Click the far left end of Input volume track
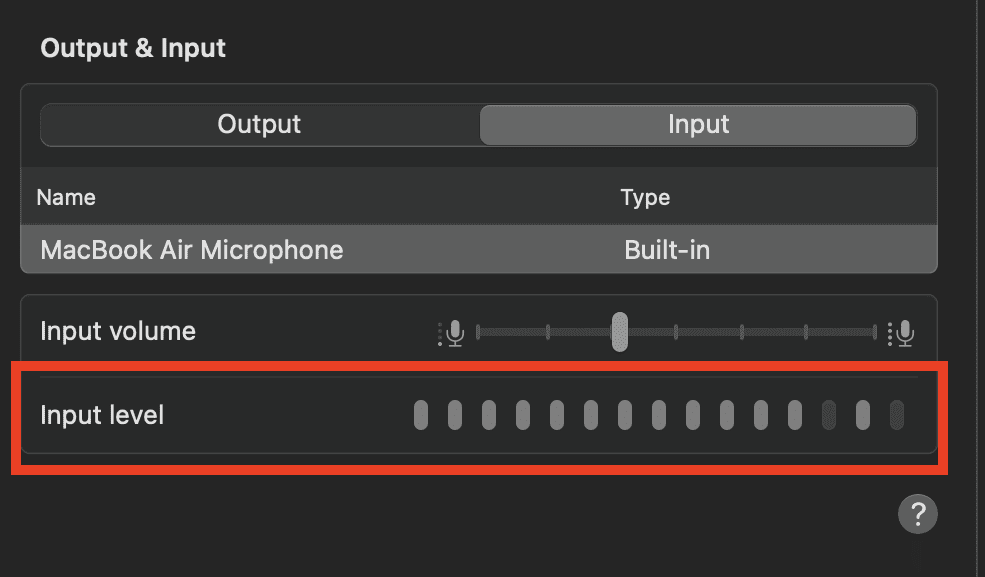Image resolution: width=985 pixels, height=577 pixels. click(x=480, y=332)
